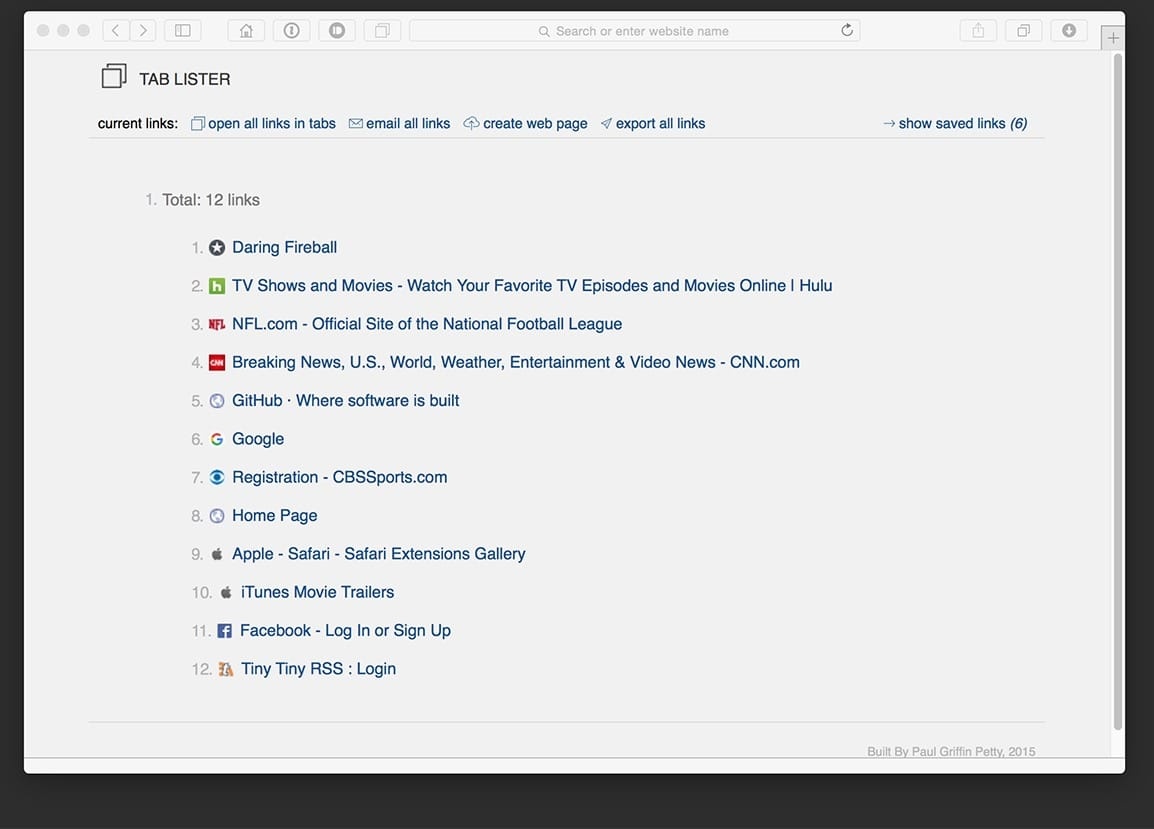This screenshot has height=829, width=1154.
Task: Click the Daring Fireball star favicon
Action: point(216,247)
